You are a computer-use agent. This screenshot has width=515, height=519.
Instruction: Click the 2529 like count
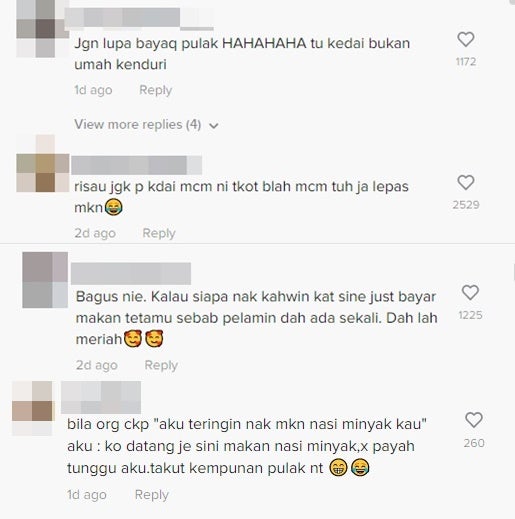click(x=466, y=205)
